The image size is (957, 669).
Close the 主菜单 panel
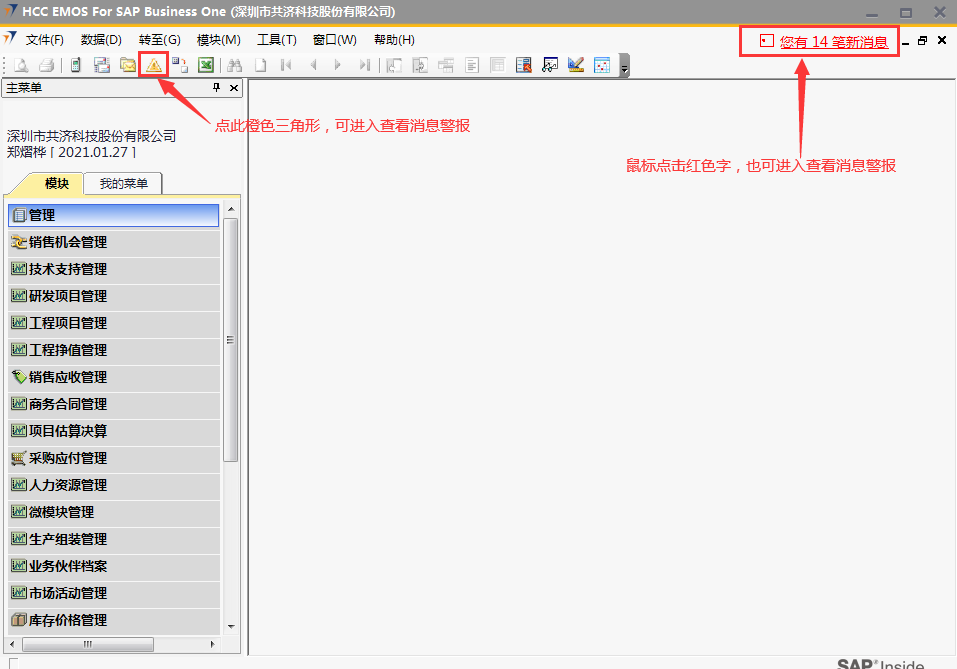pyautogui.click(x=234, y=88)
